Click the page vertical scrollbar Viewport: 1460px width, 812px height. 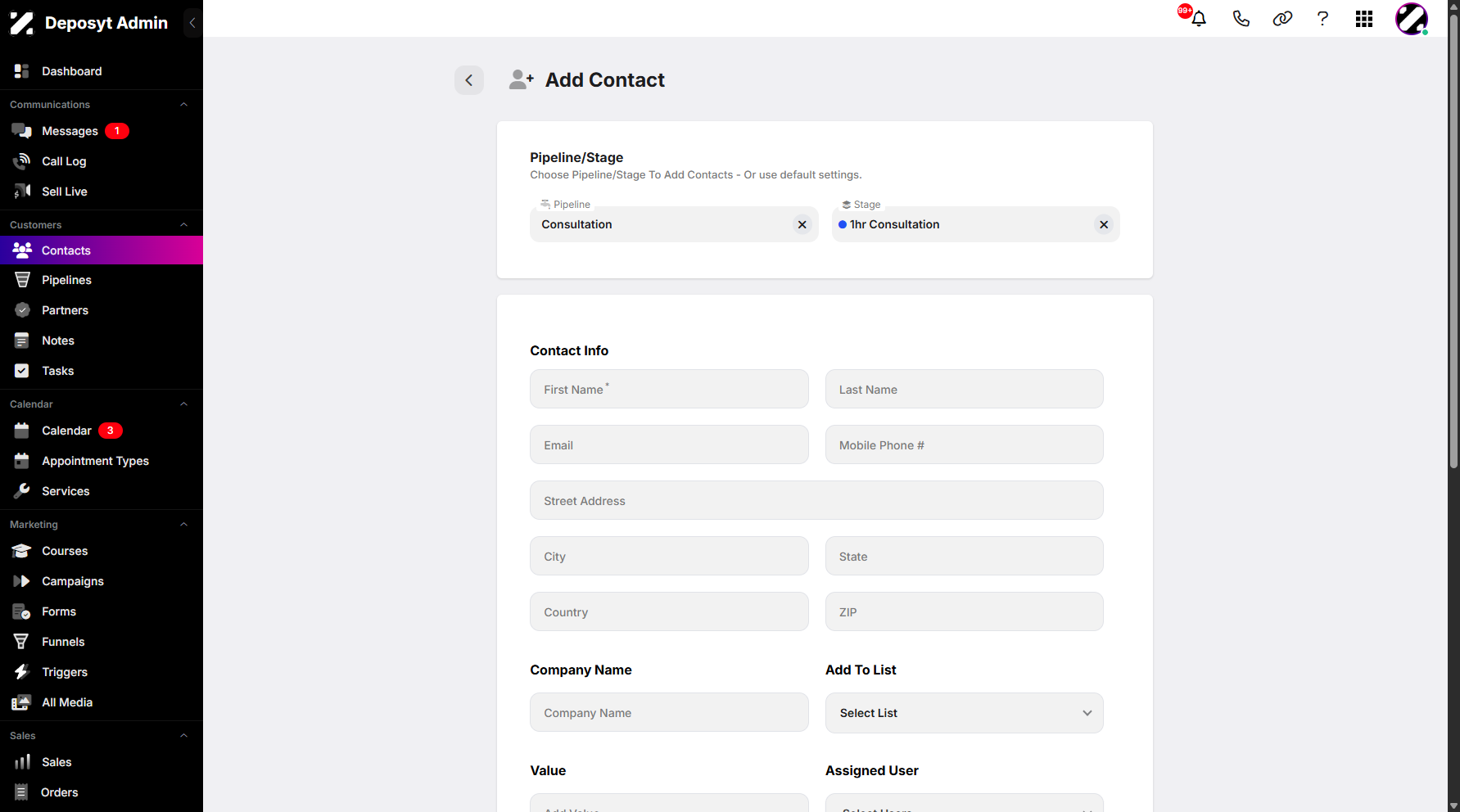(x=1453, y=241)
